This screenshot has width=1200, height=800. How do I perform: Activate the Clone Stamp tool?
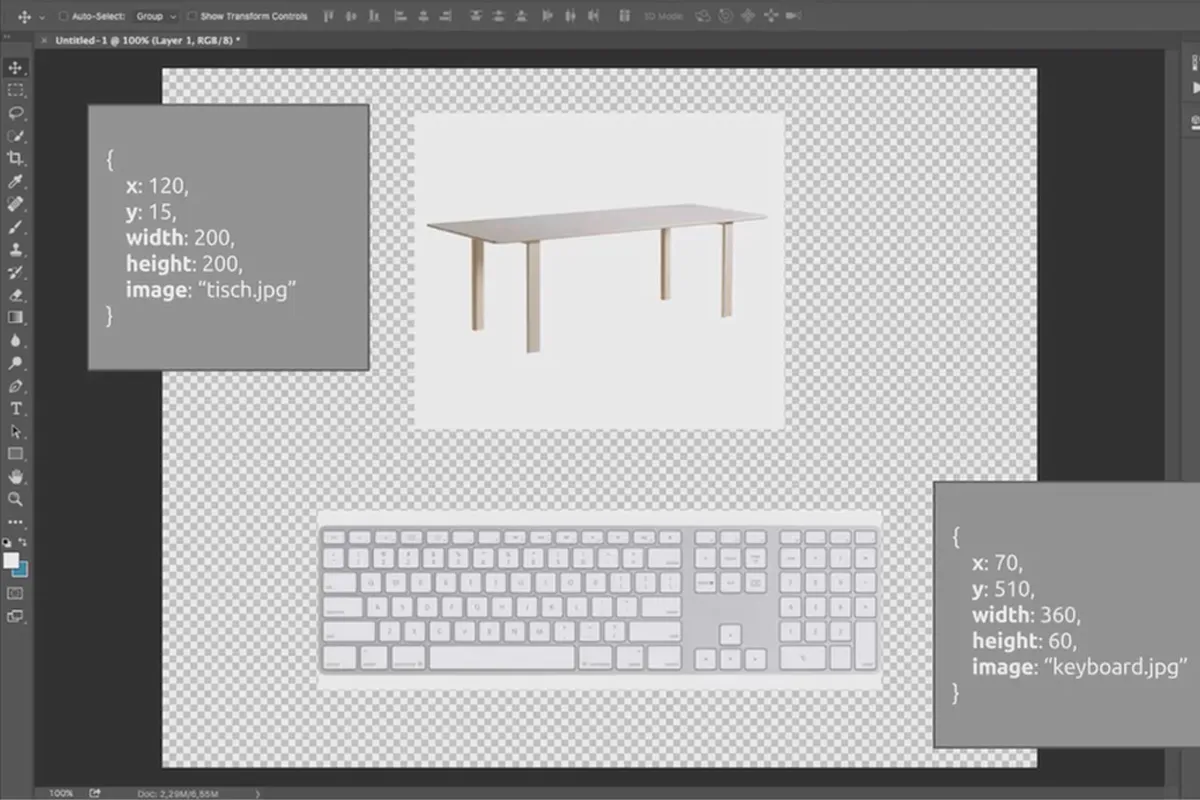click(16, 250)
